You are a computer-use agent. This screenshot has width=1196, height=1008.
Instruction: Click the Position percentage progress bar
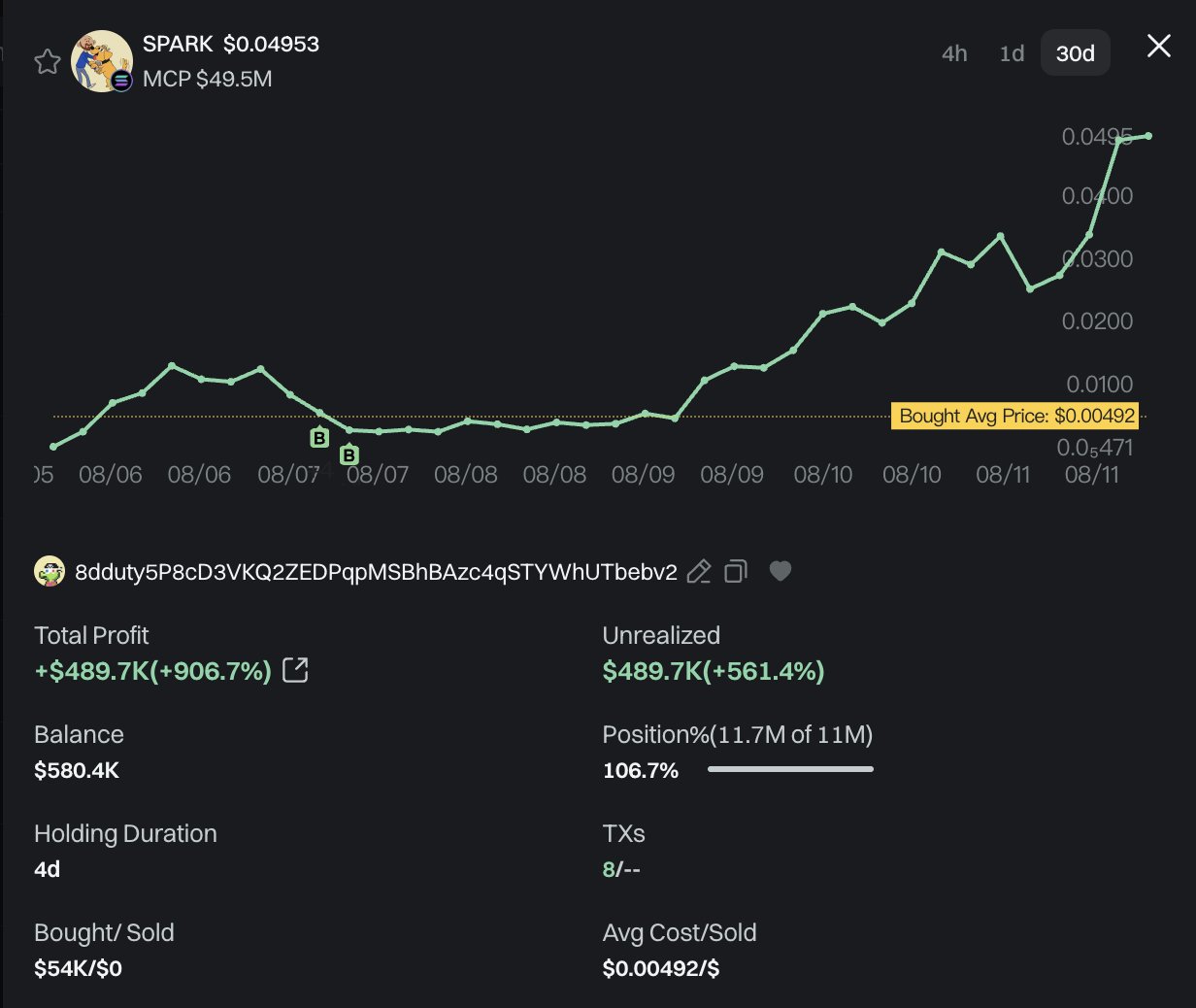[x=790, y=769]
